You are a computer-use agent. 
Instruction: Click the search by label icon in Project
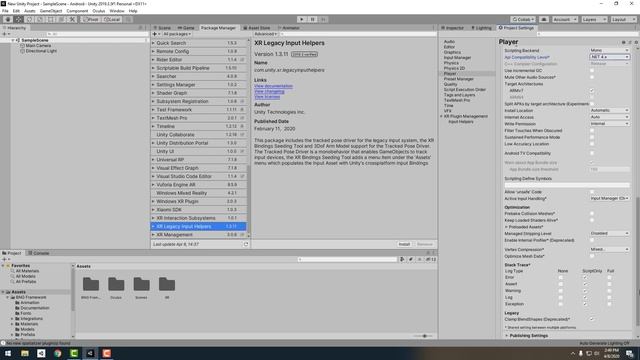(x=411, y=259)
